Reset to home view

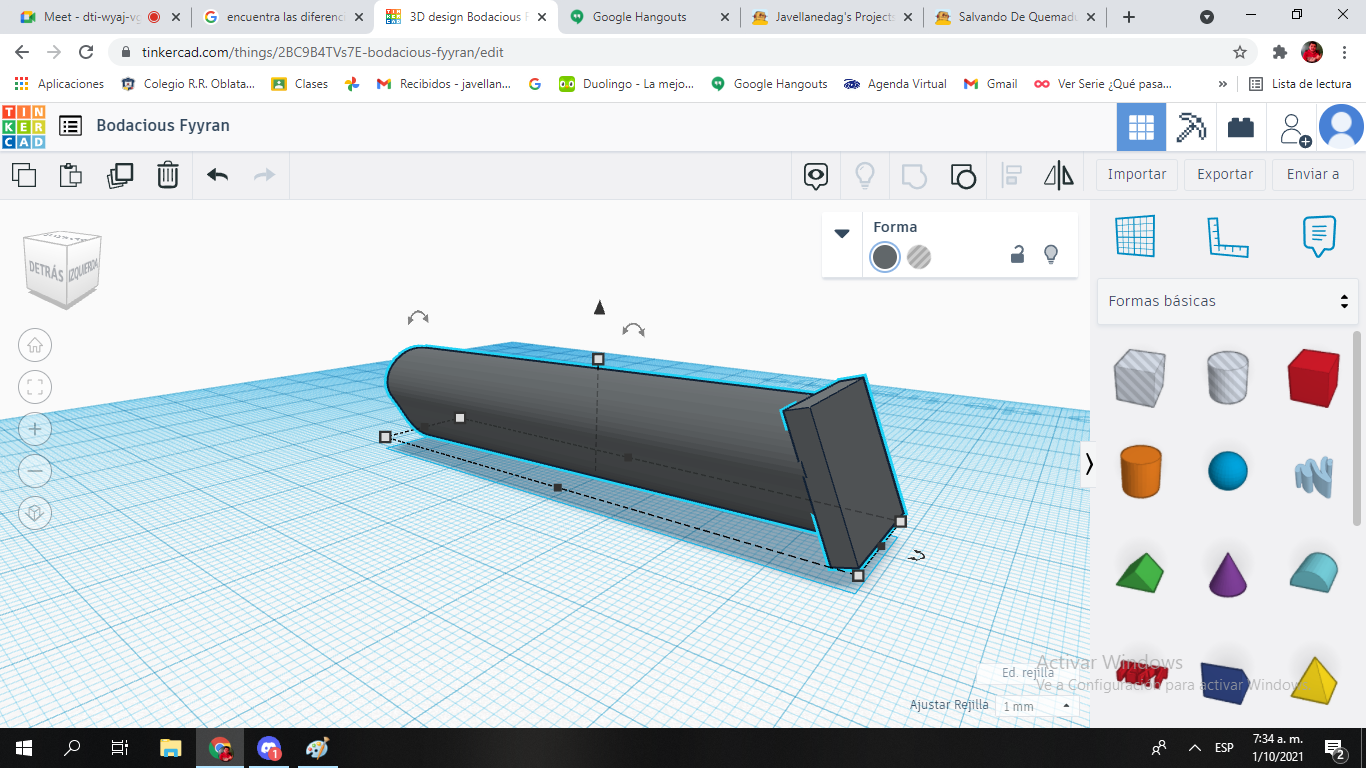35,345
